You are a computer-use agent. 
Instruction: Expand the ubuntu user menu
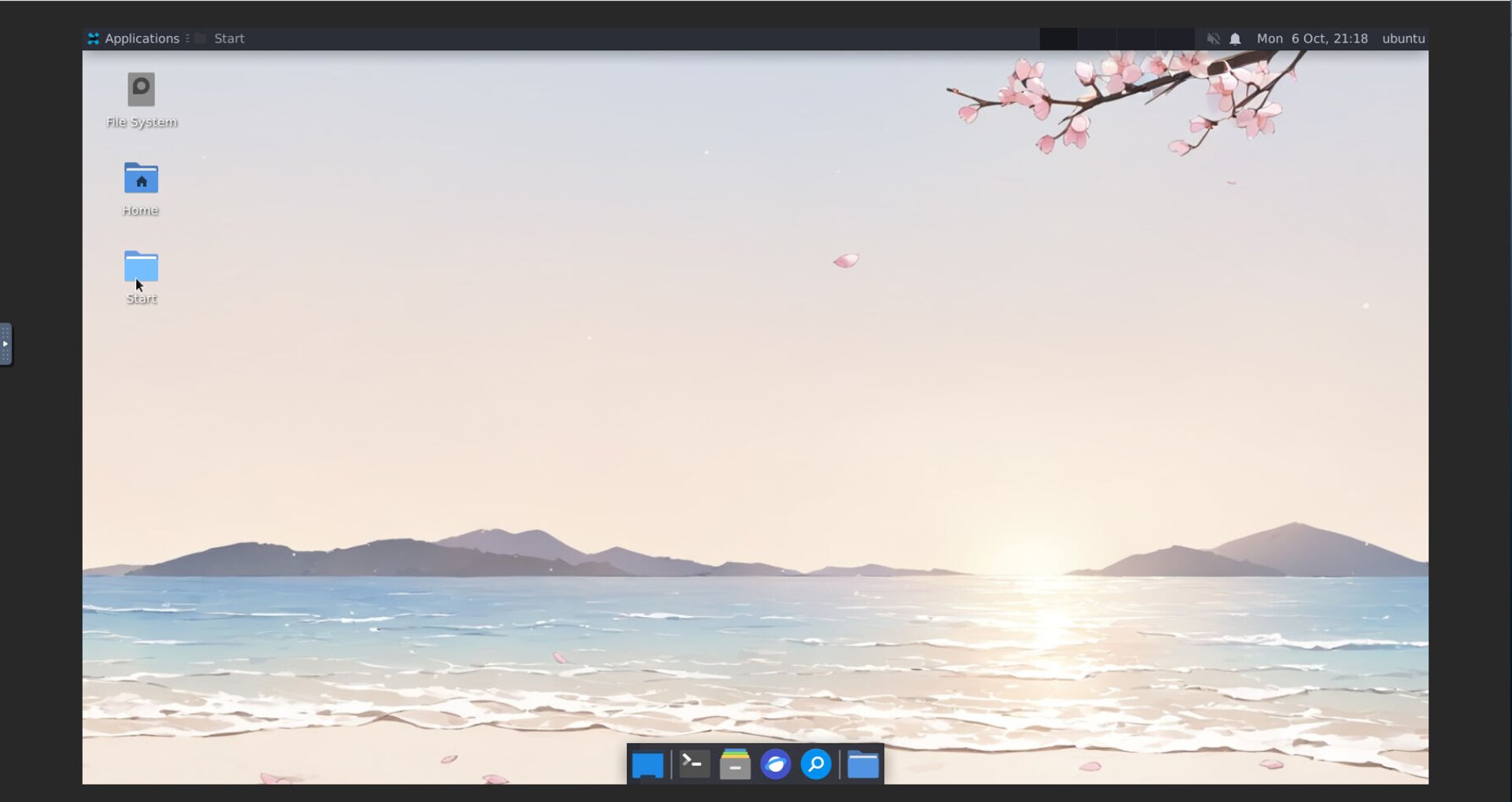[x=1403, y=39]
